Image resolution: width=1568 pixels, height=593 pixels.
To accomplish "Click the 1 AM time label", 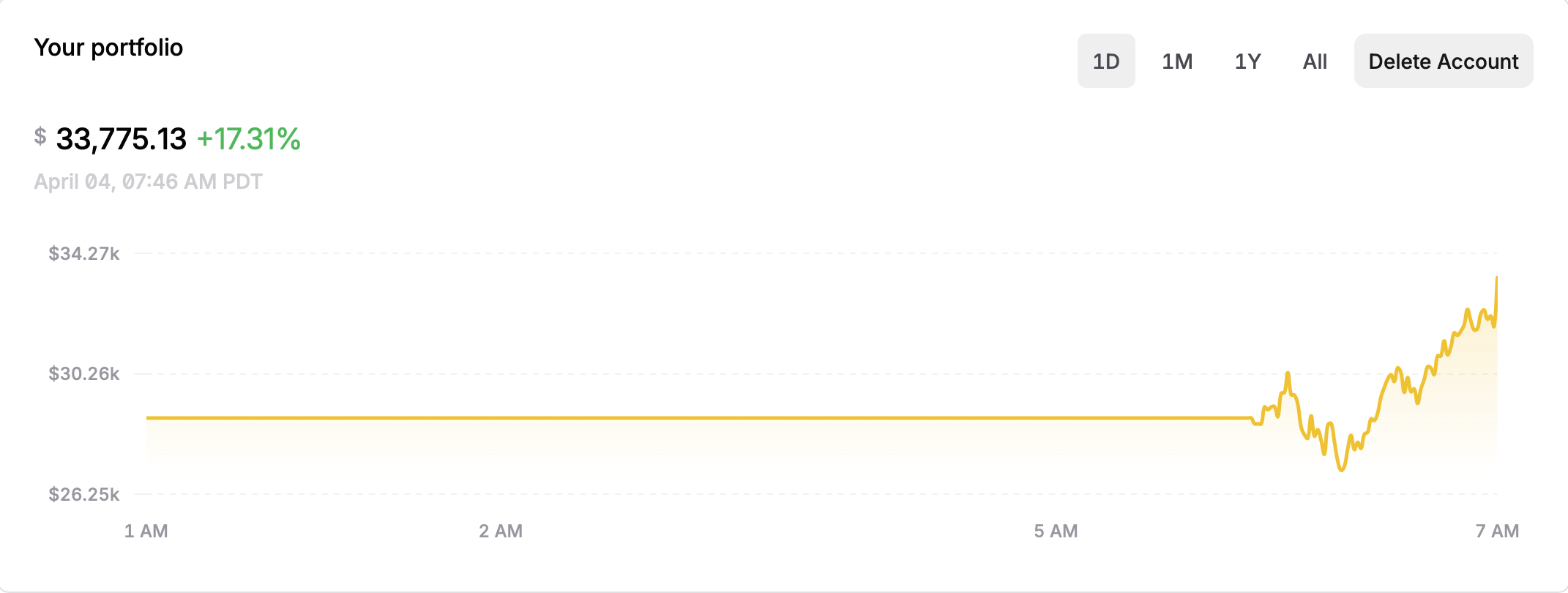I will click(146, 531).
